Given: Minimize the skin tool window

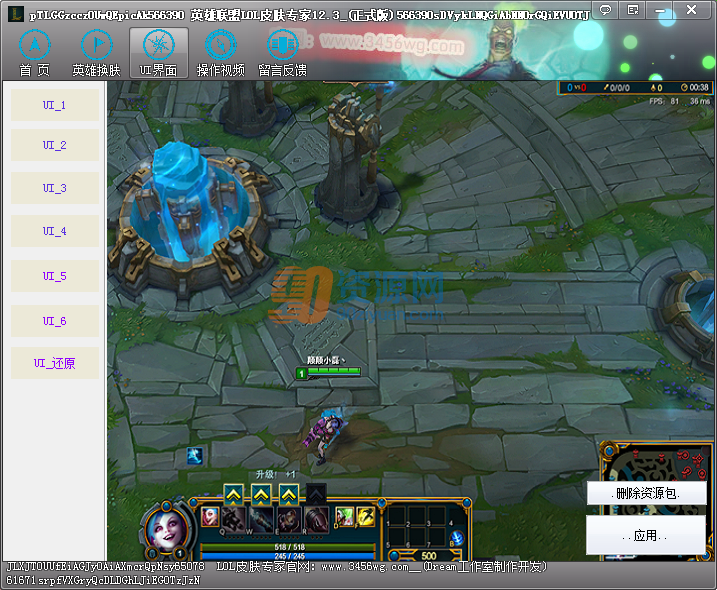Looking at the screenshot, I should [659, 10].
